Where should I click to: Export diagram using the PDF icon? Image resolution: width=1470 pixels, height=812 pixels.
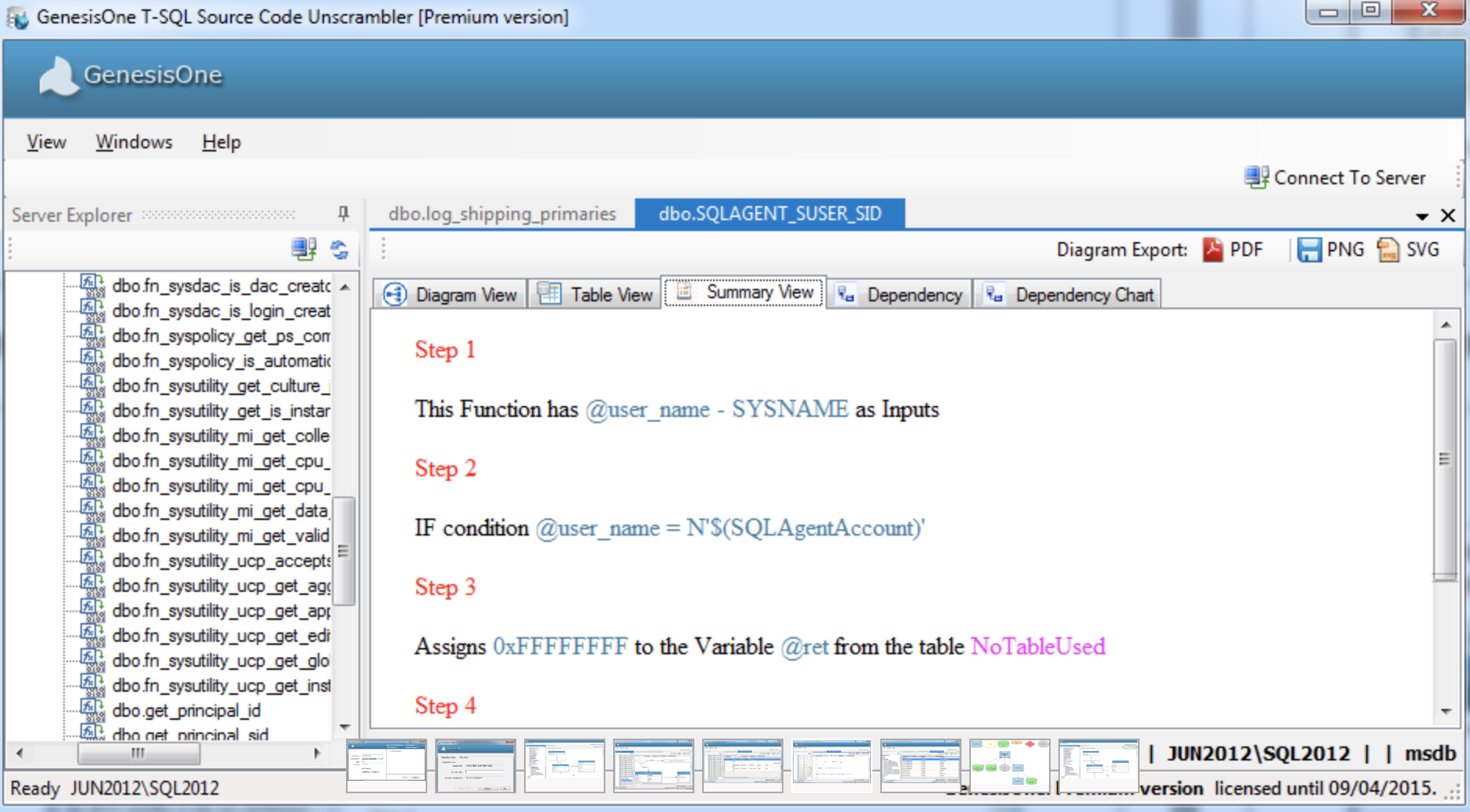point(1212,250)
